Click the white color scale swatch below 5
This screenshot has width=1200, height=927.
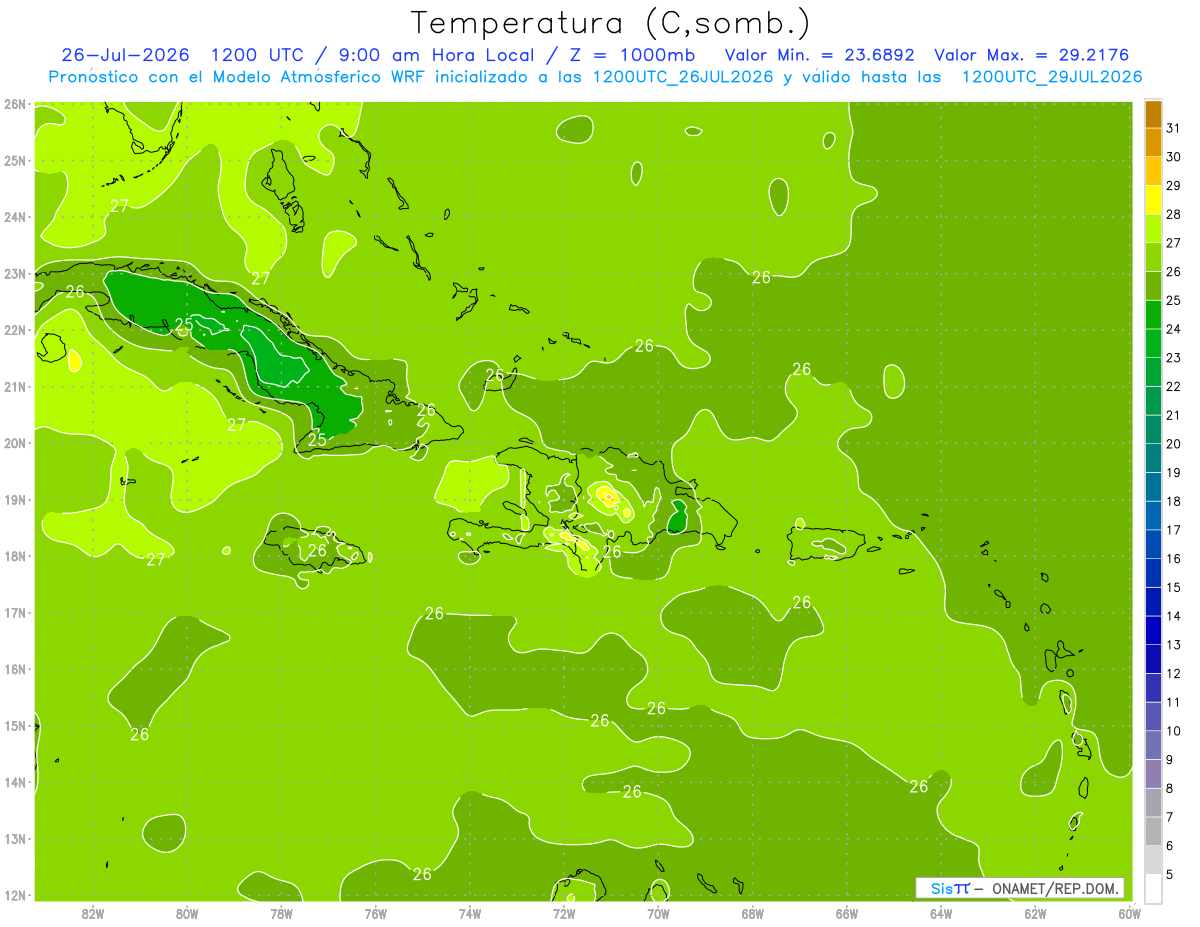(1153, 888)
